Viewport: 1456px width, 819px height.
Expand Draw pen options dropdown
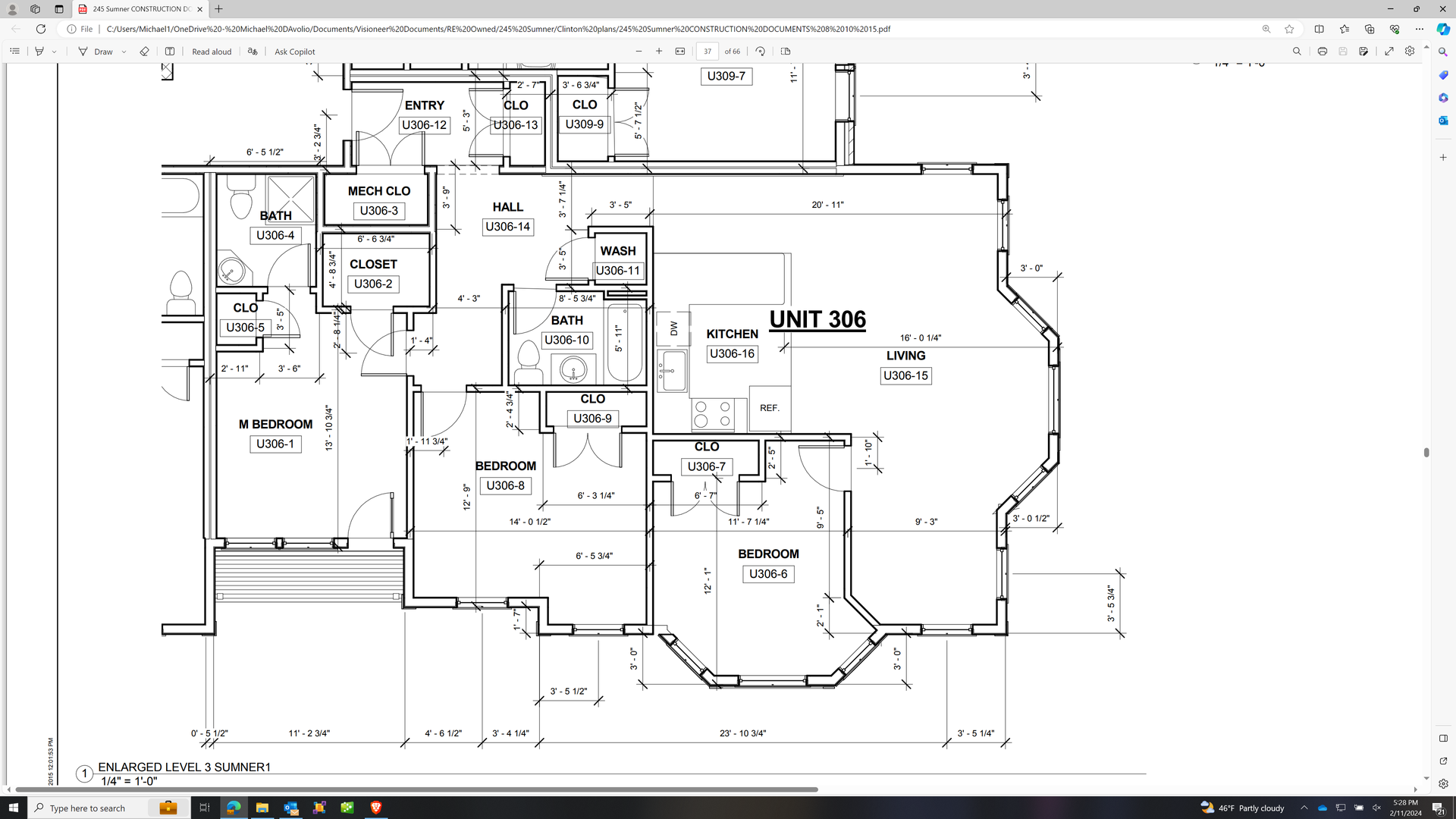124,52
